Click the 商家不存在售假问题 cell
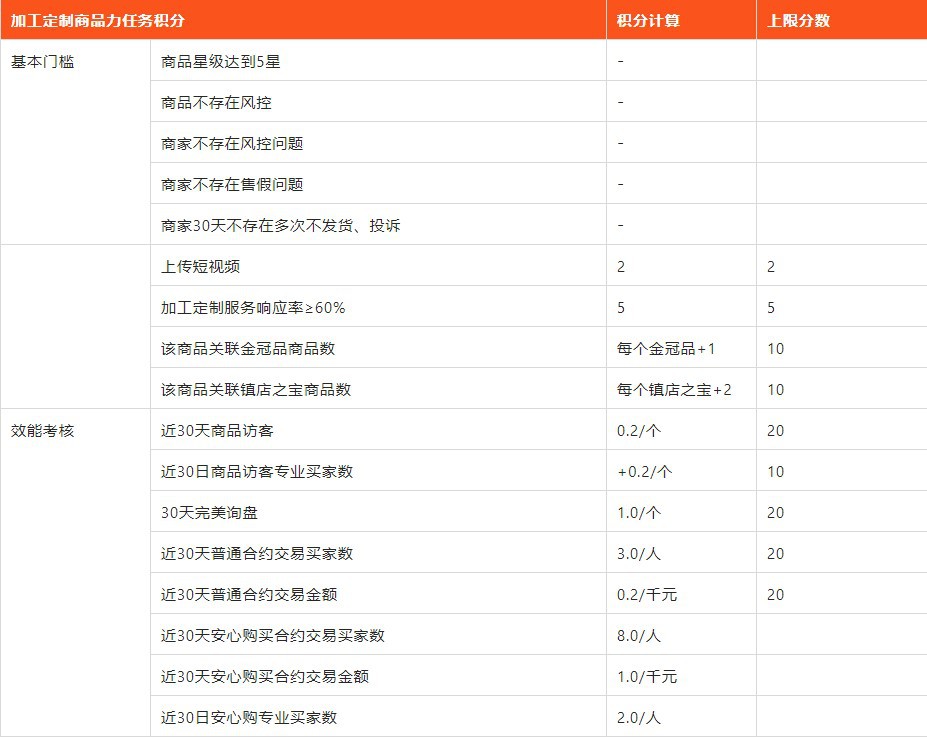The image size is (927, 737). point(220,183)
